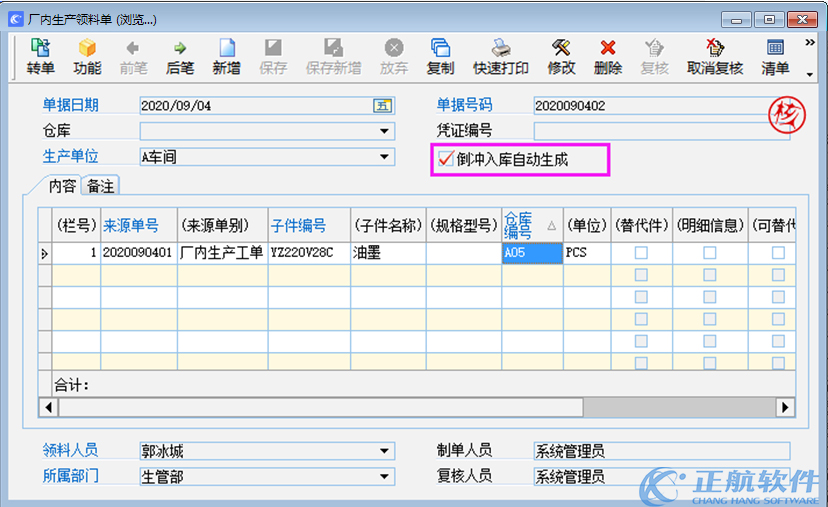Open the calendar picker in 单据日期 field
The image size is (828, 507).
[x=382, y=106]
